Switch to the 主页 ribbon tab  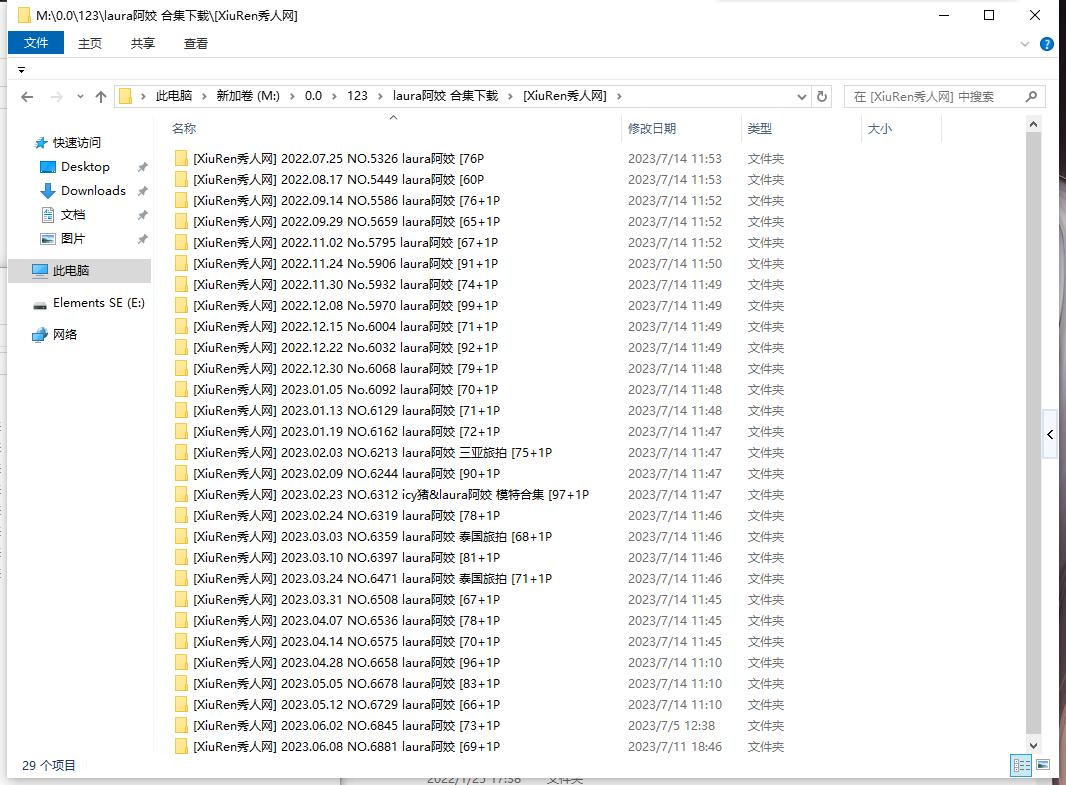point(90,43)
